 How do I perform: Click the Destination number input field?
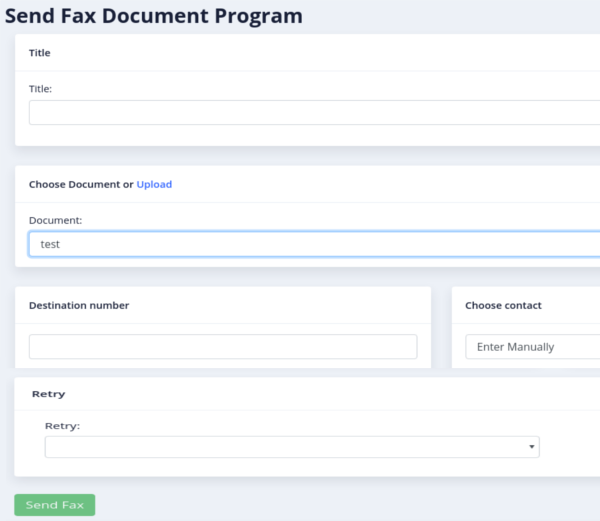click(x=223, y=347)
